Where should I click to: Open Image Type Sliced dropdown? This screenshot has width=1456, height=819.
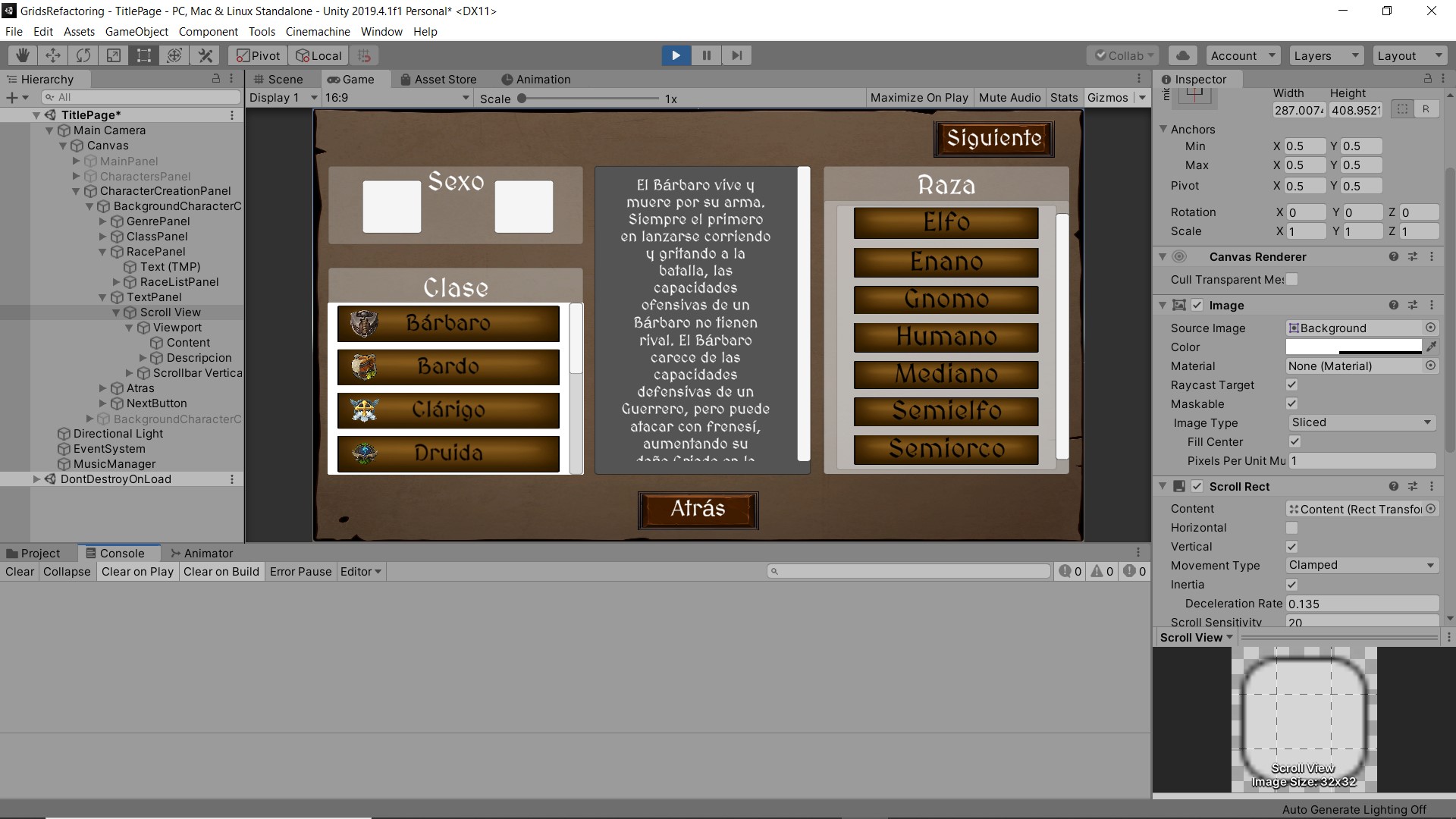coord(1361,422)
